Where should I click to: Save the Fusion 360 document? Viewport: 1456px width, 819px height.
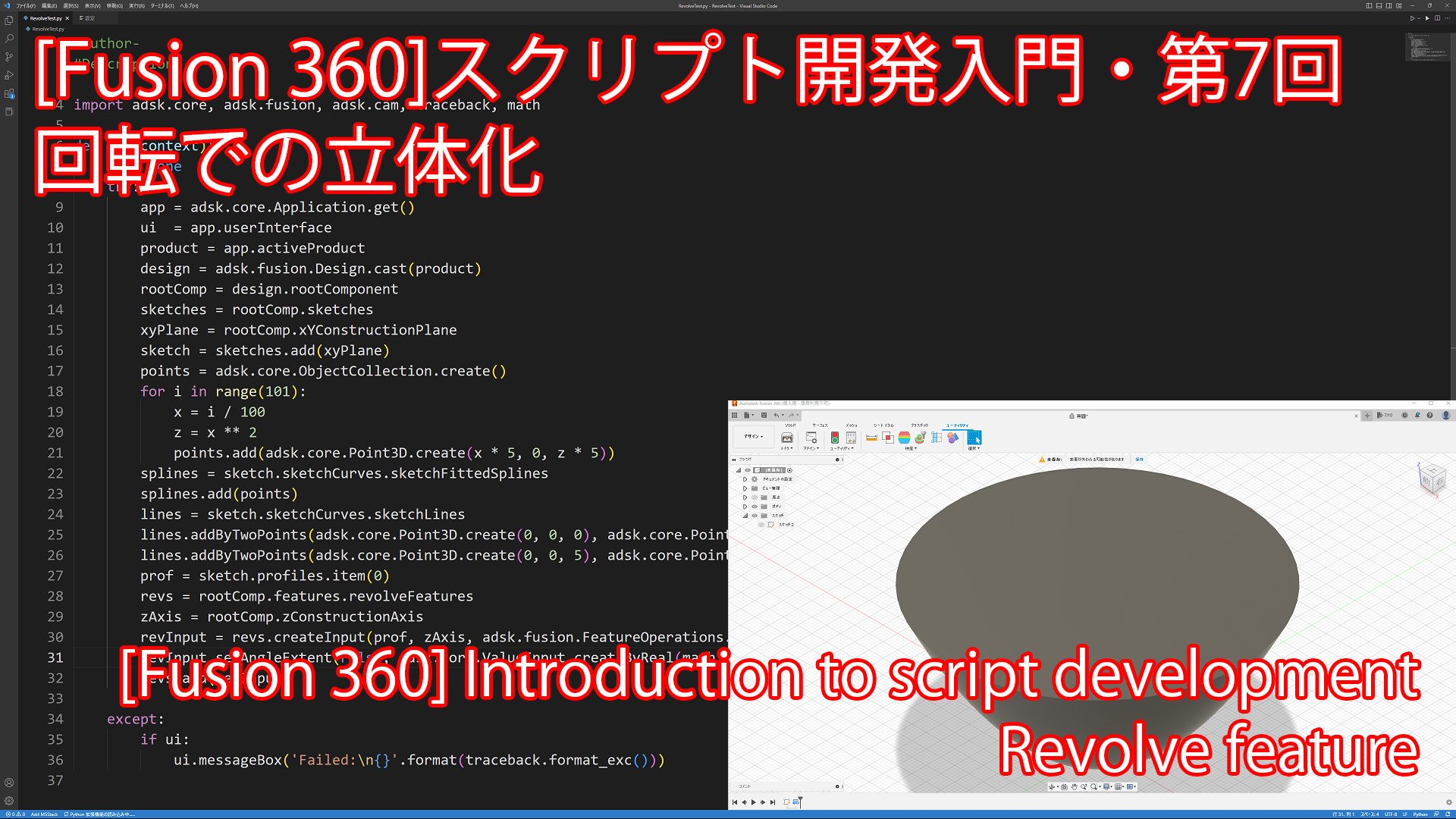[x=764, y=416]
